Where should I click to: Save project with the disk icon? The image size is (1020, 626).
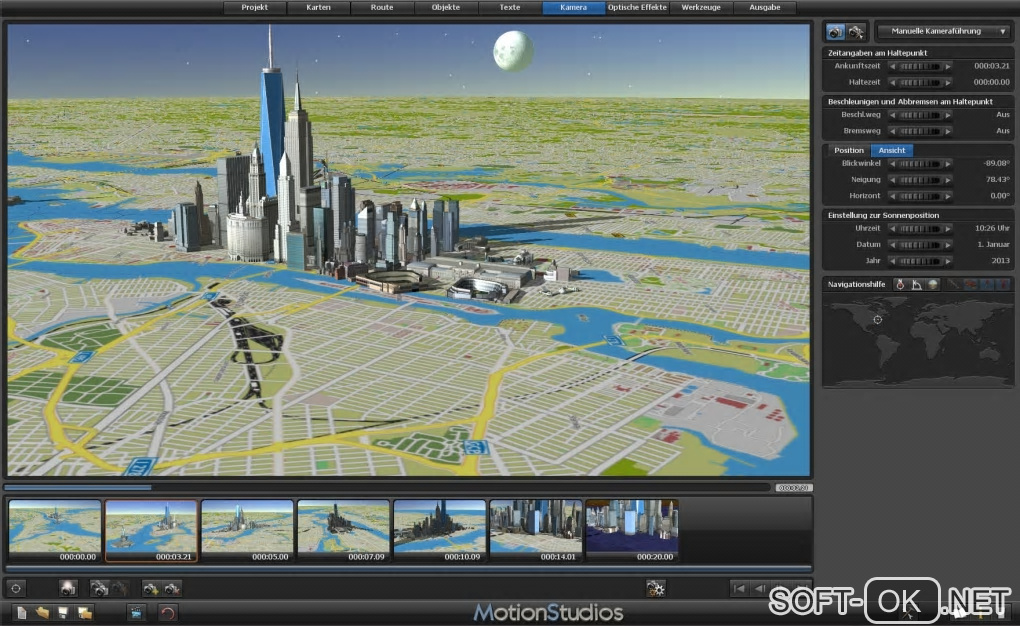pos(63,612)
